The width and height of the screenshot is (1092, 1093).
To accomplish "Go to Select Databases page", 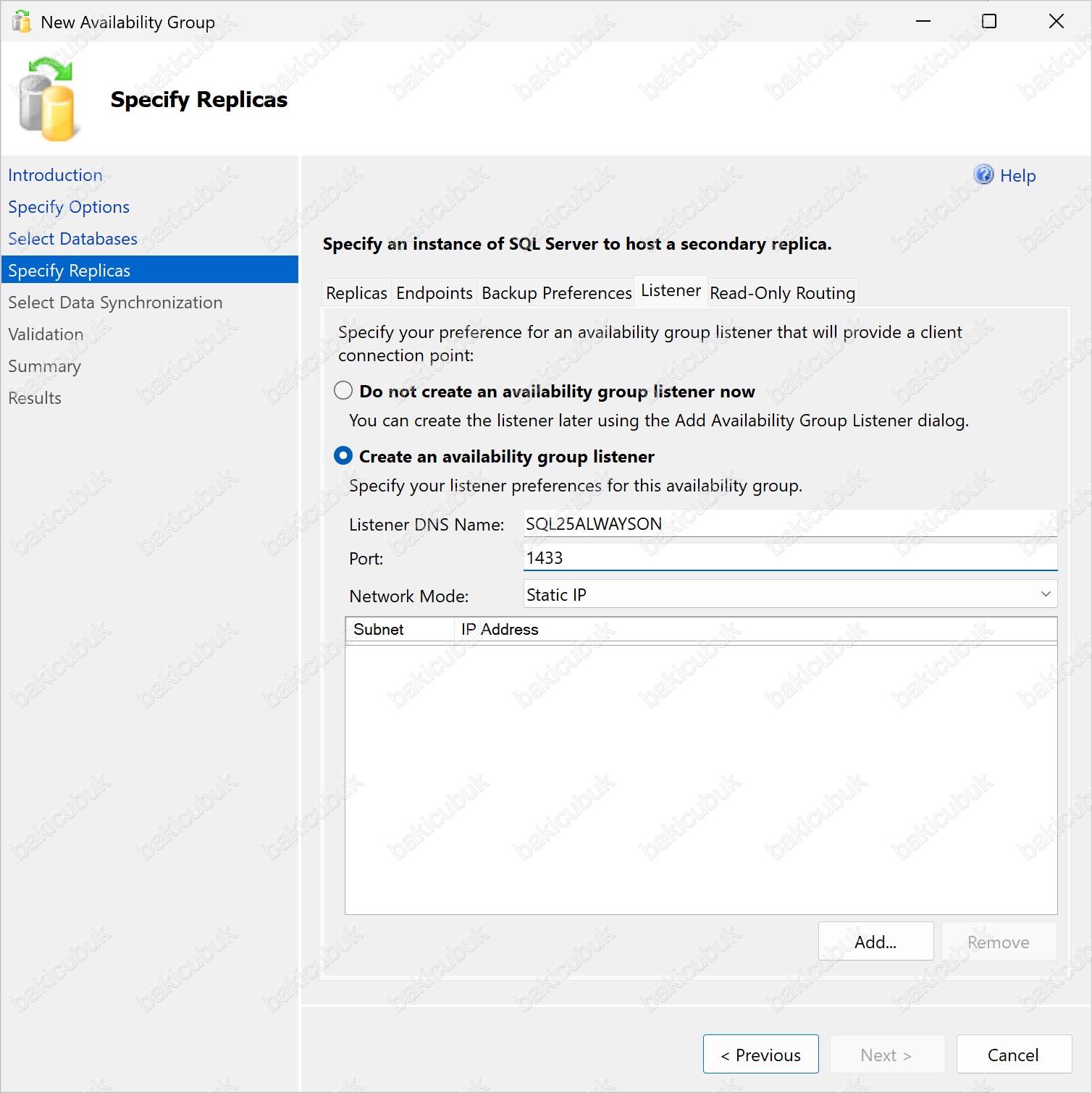I will point(72,239).
